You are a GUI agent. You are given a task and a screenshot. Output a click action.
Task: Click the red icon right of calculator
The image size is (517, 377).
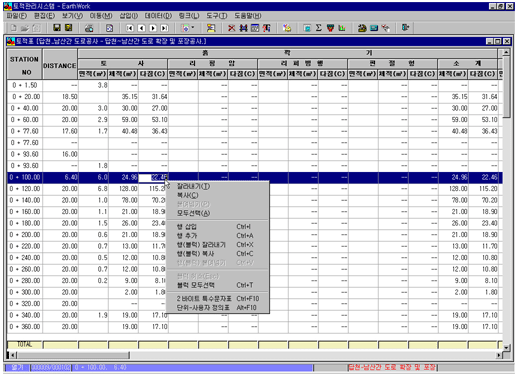266,28
